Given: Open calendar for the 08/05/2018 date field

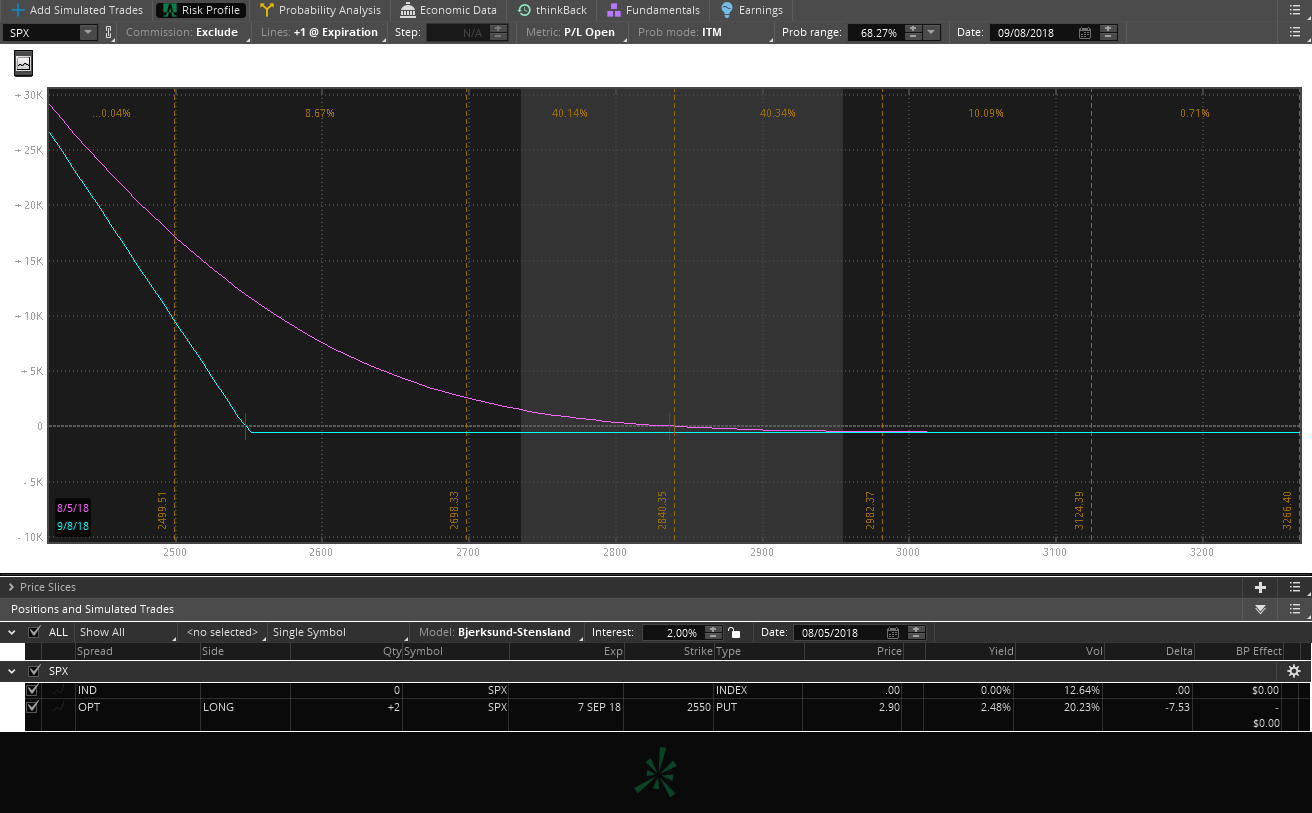Looking at the screenshot, I should click(x=893, y=632).
